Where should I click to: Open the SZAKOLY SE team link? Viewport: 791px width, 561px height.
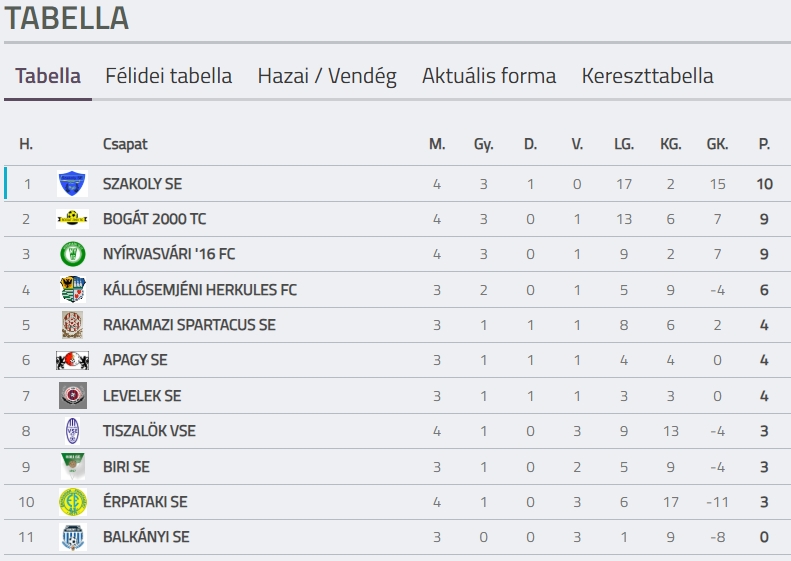(x=142, y=184)
